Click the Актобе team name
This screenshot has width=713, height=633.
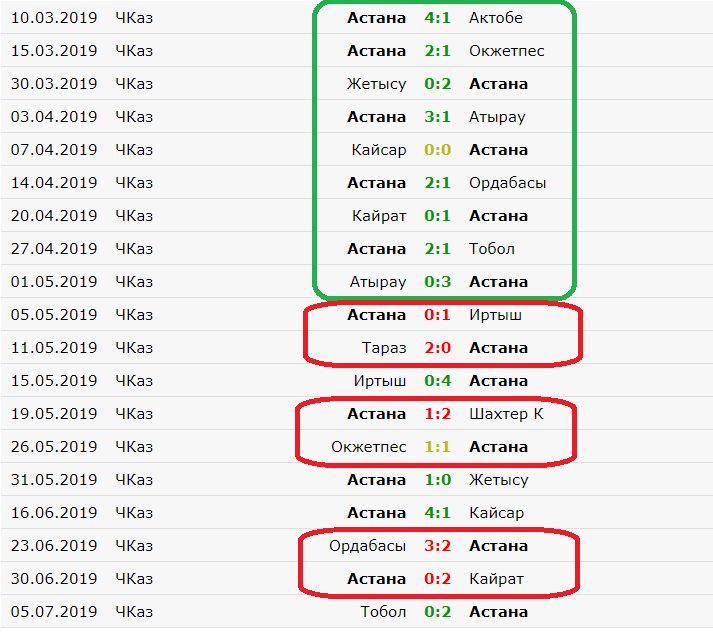[x=496, y=18]
